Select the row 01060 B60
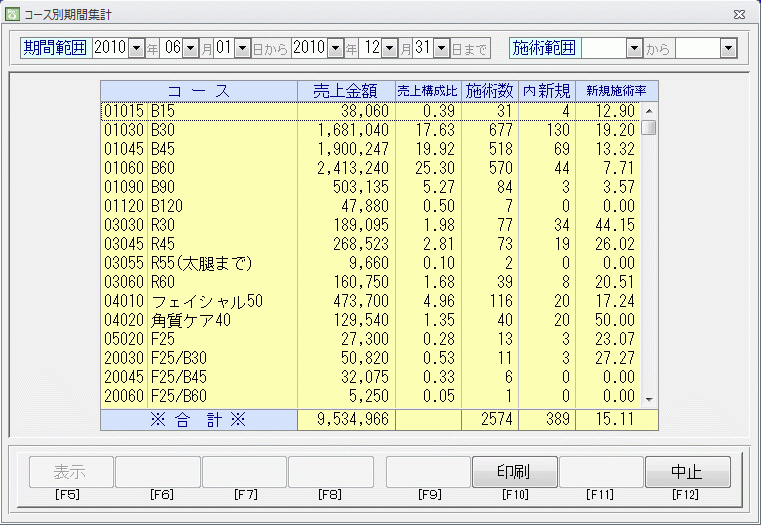 (x=371, y=168)
